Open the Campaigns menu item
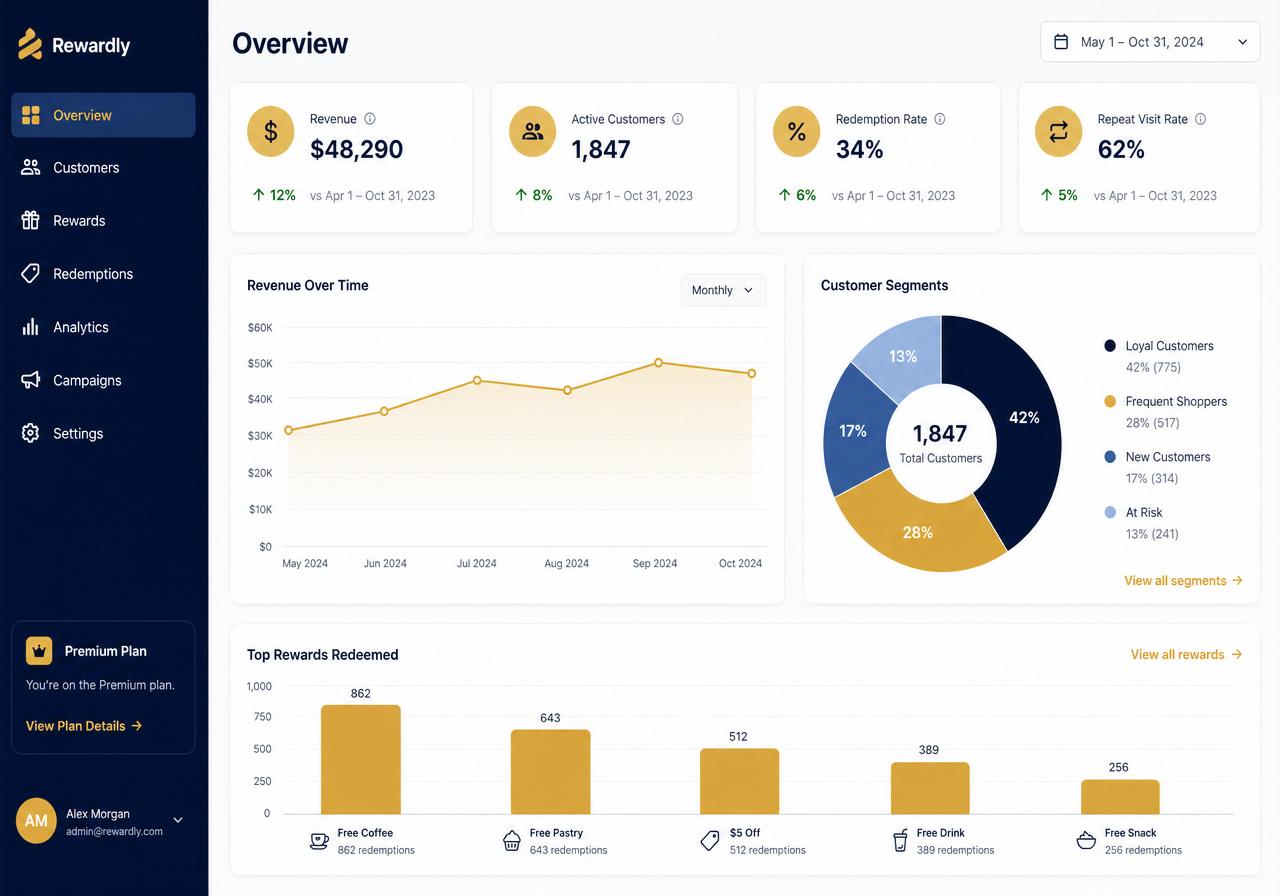The height and width of the screenshot is (896, 1280). point(103,380)
